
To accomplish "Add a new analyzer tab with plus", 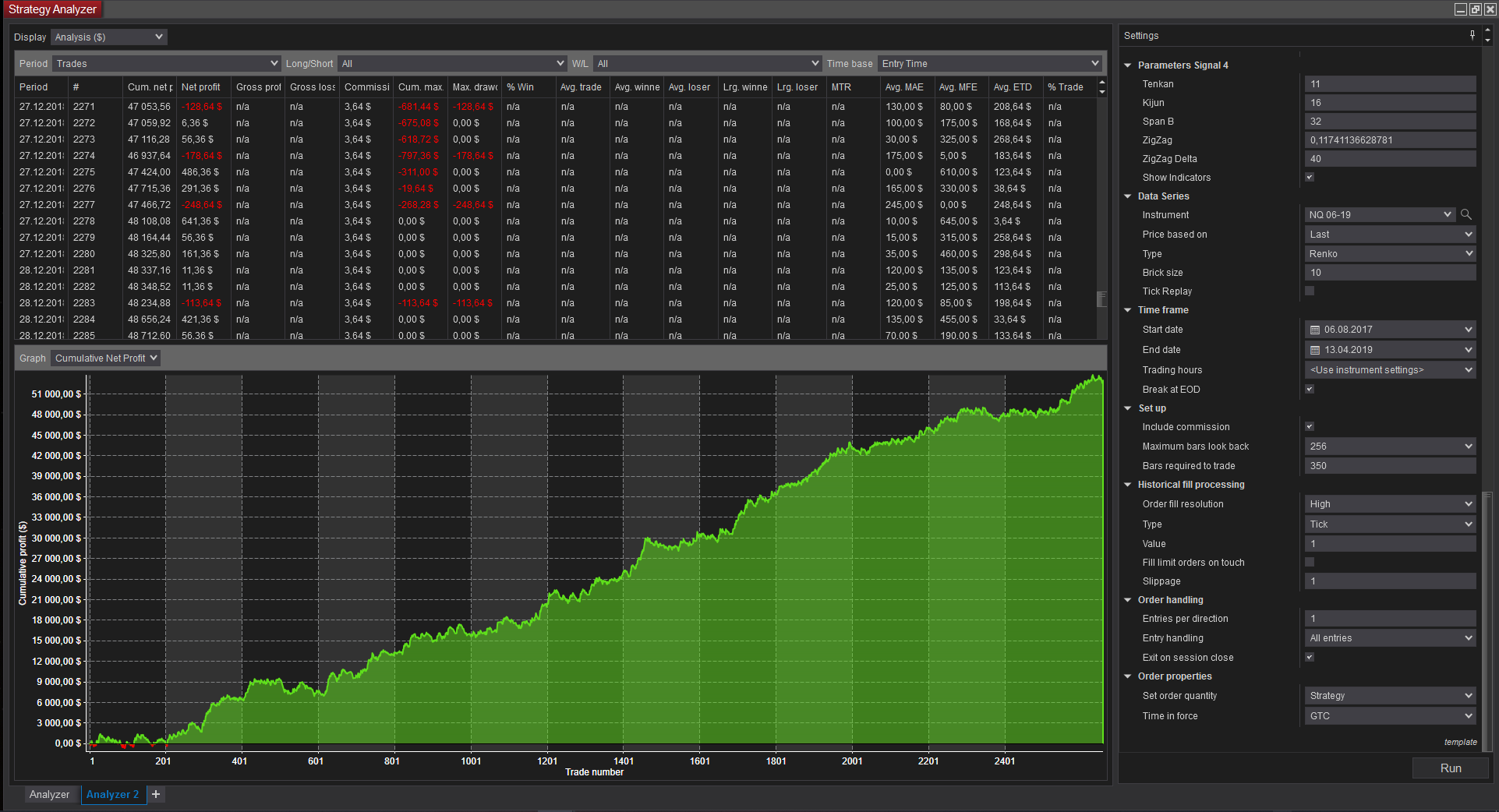I will [x=156, y=794].
